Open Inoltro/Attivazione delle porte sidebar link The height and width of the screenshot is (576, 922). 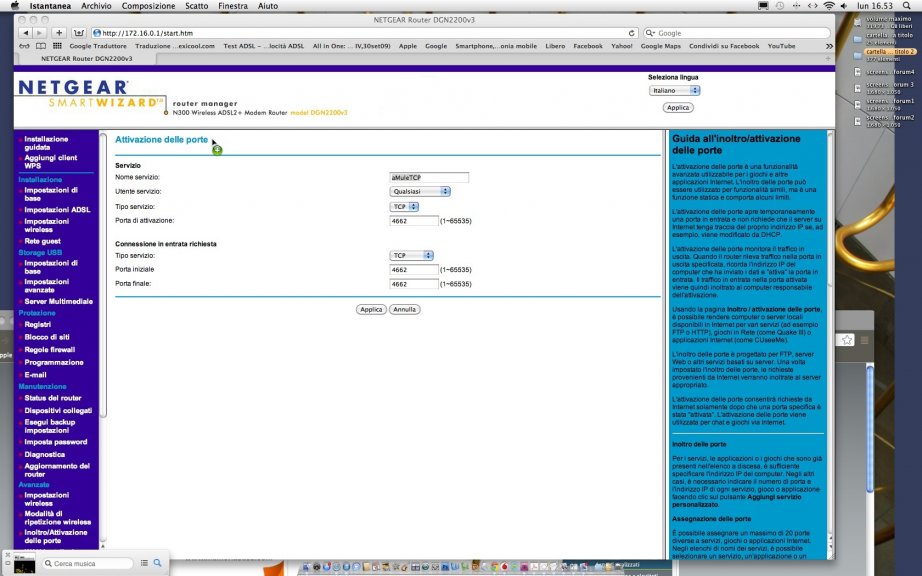tap(56, 537)
